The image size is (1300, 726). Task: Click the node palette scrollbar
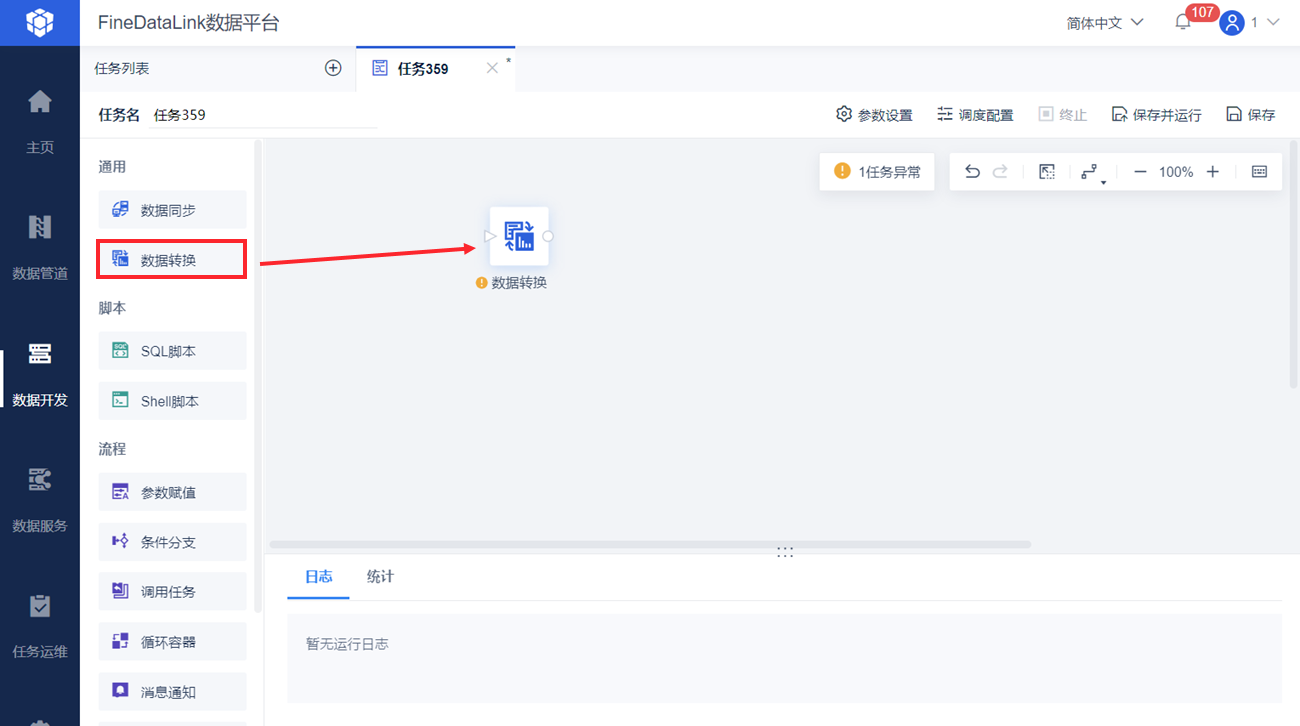click(258, 375)
